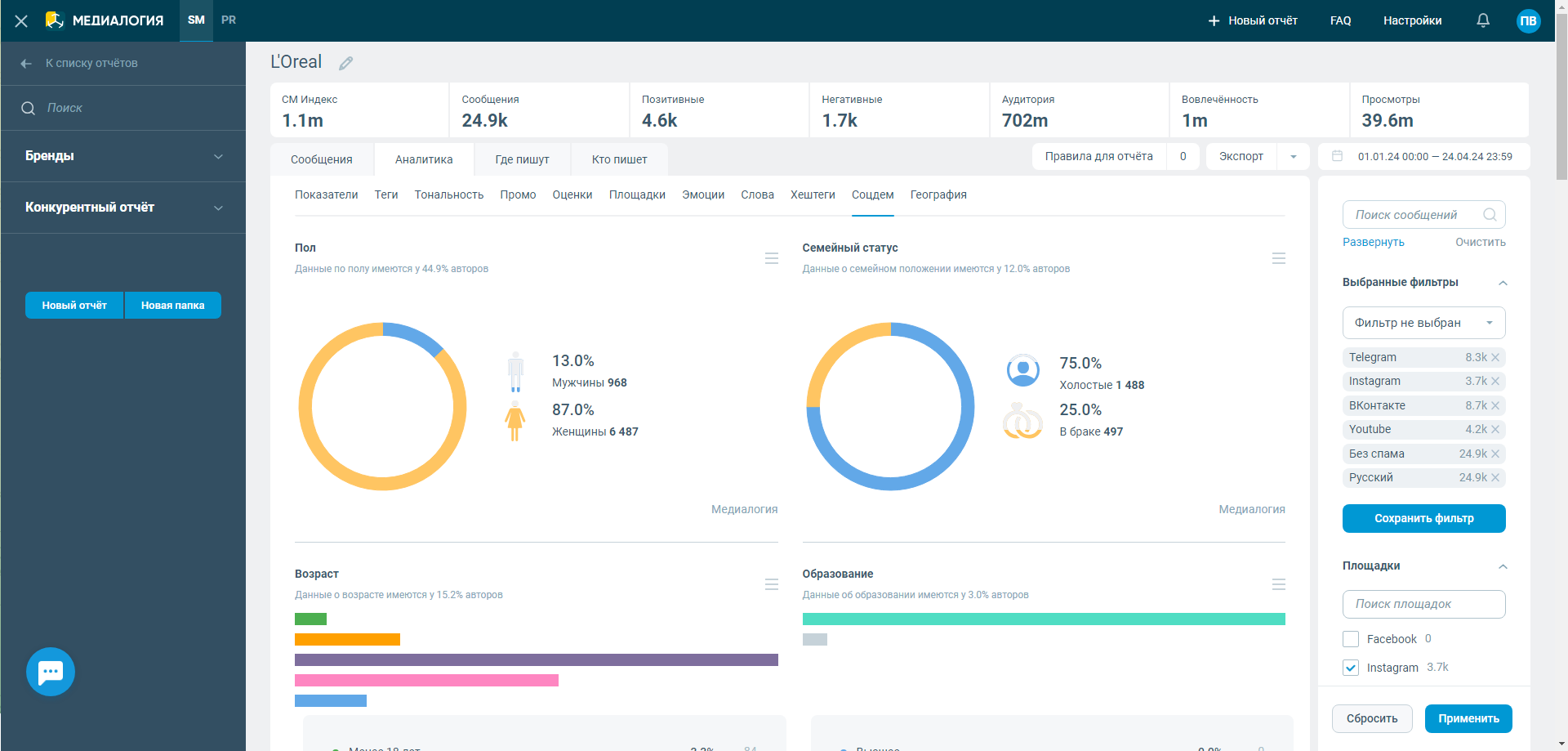Click the back arrow to reports list
The image size is (1568, 751).
(x=26, y=64)
